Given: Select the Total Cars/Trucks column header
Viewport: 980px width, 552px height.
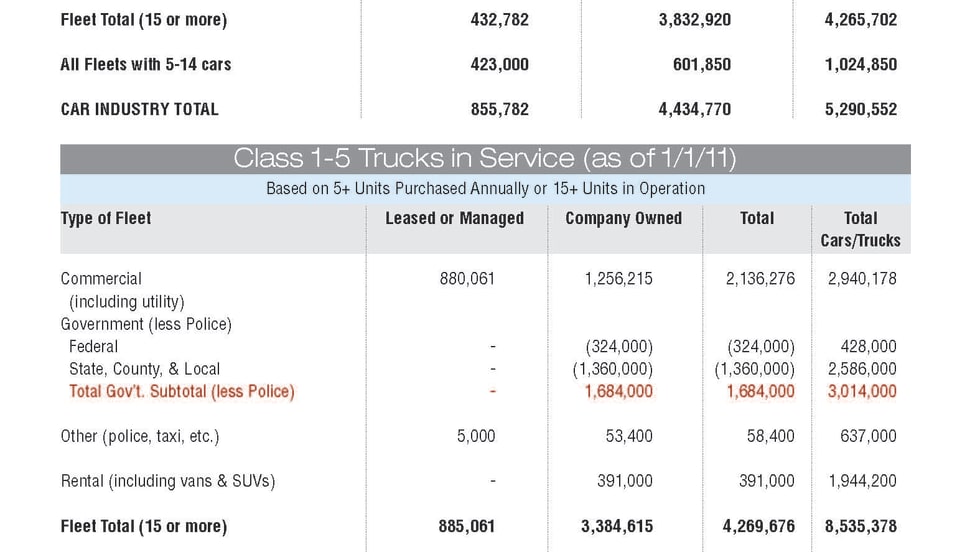Looking at the screenshot, I should click(x=860, y=229).
